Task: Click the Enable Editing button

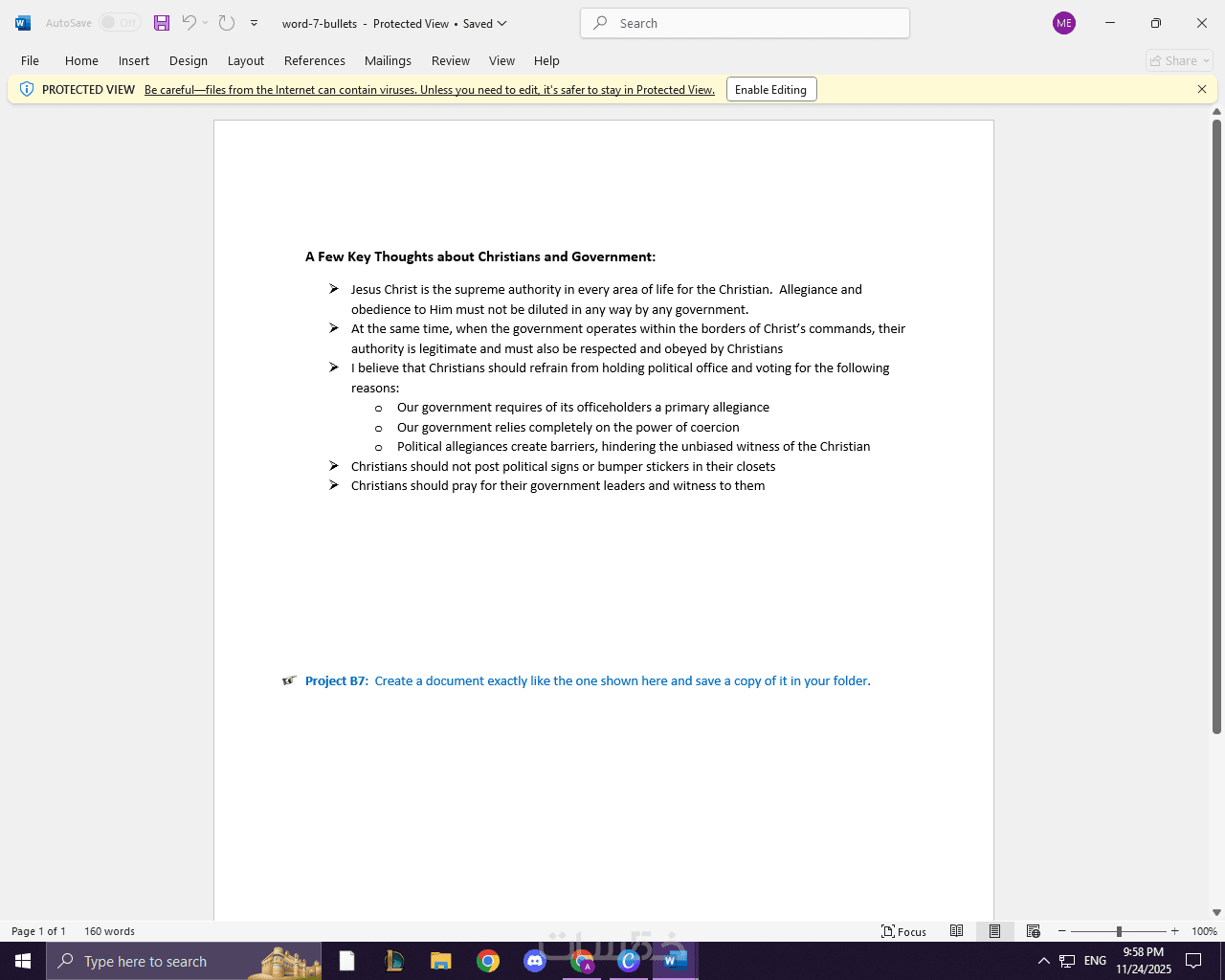Action: click(771, 89)
